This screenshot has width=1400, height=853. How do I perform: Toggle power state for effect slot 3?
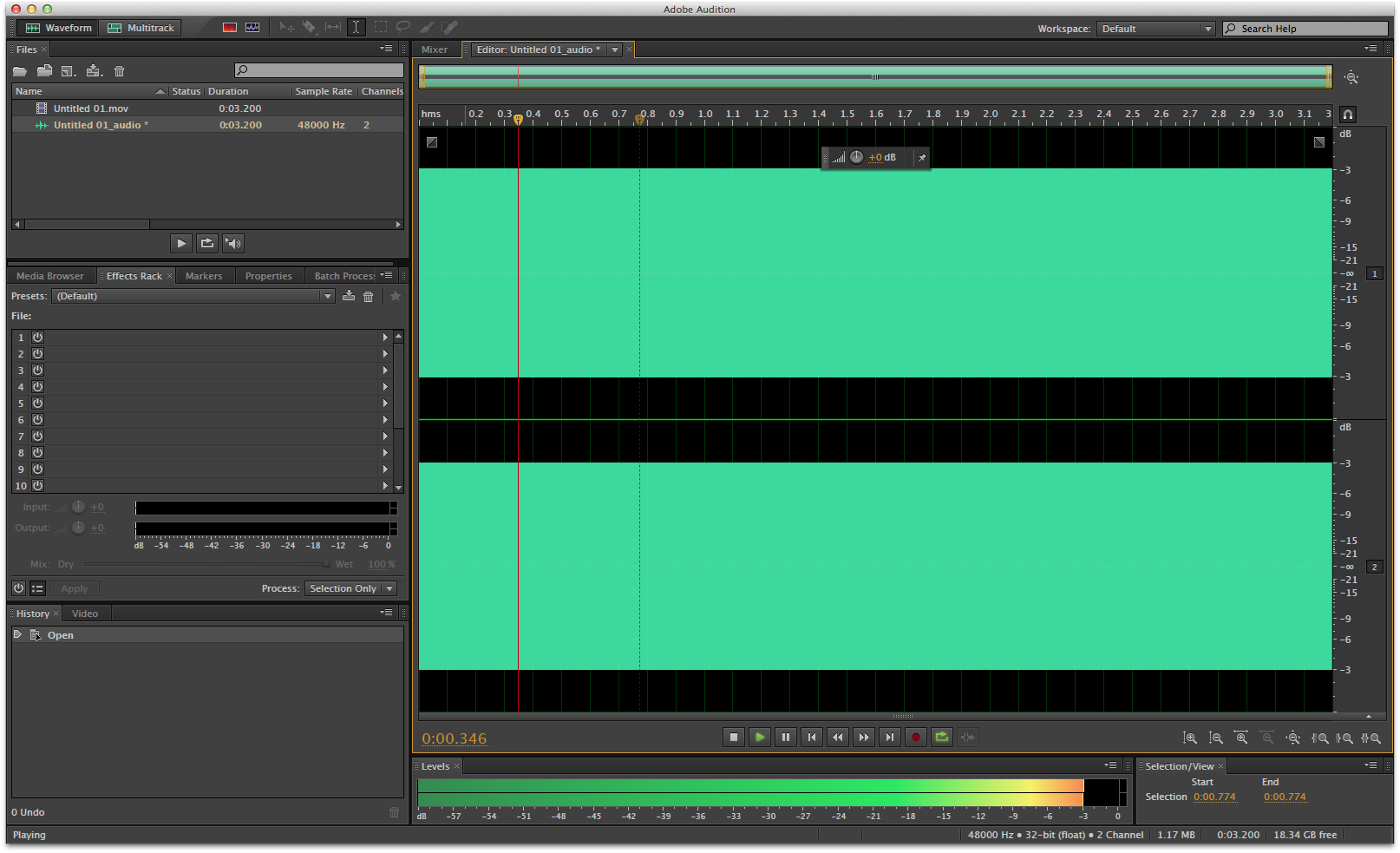tap(38, 371)
